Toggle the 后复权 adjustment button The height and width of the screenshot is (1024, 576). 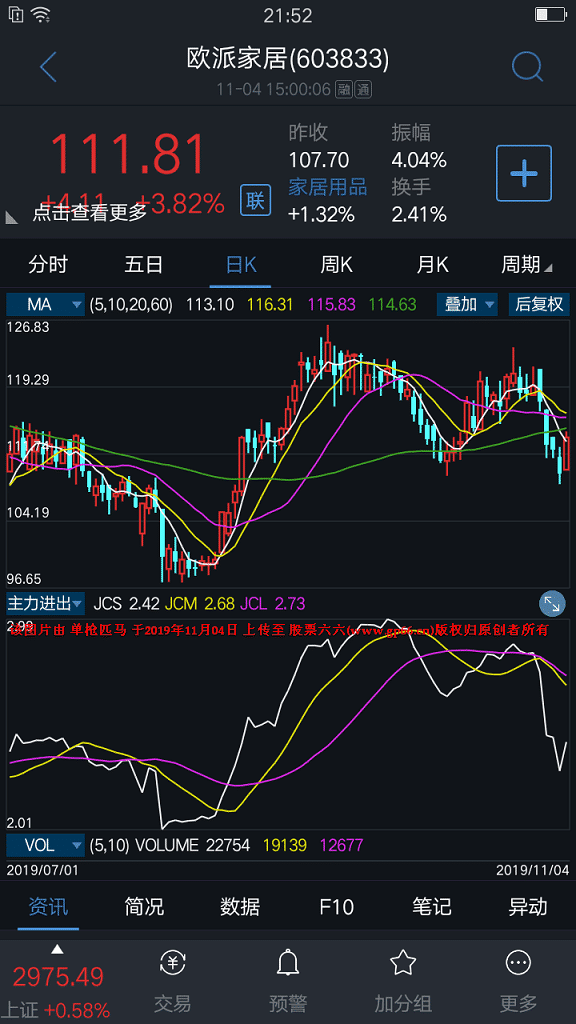tap(539, 304)
